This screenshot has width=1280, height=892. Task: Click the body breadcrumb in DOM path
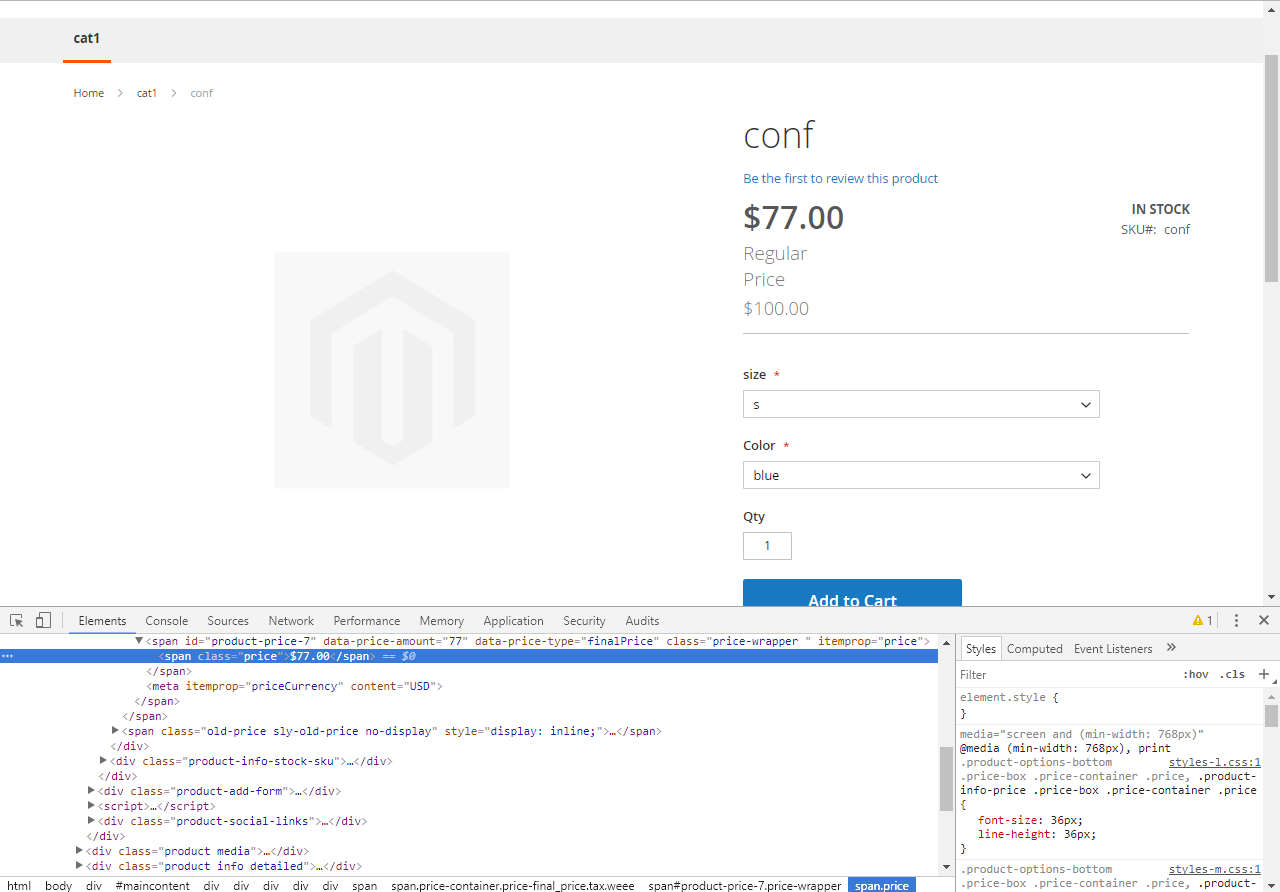pyautogui.click(x=59, y=885)
